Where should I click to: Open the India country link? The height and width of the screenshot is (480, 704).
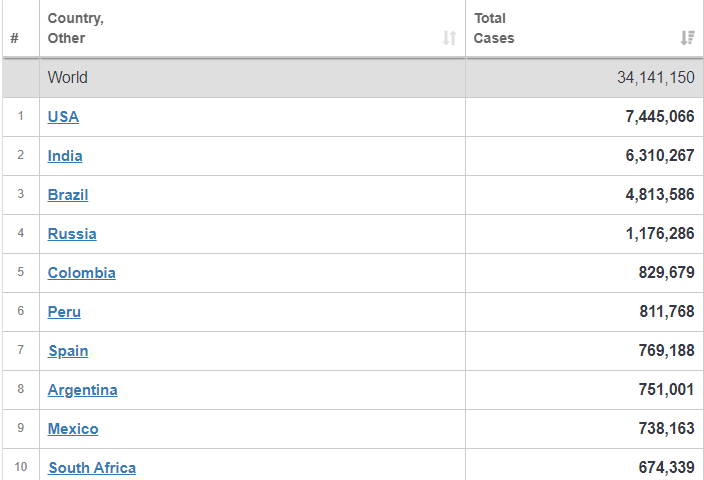coord(65,156)
